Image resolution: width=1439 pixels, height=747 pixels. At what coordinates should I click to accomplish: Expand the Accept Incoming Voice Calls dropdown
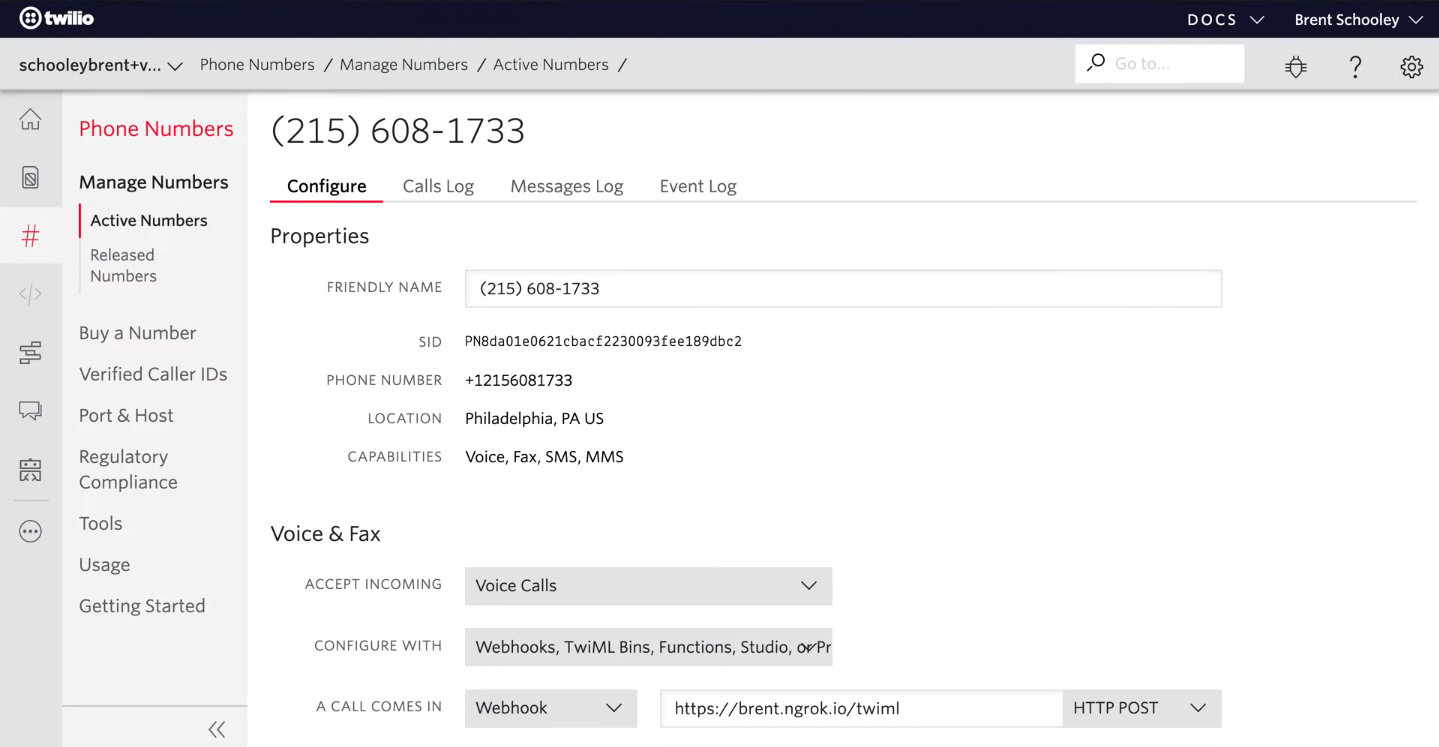pos(648,586)
